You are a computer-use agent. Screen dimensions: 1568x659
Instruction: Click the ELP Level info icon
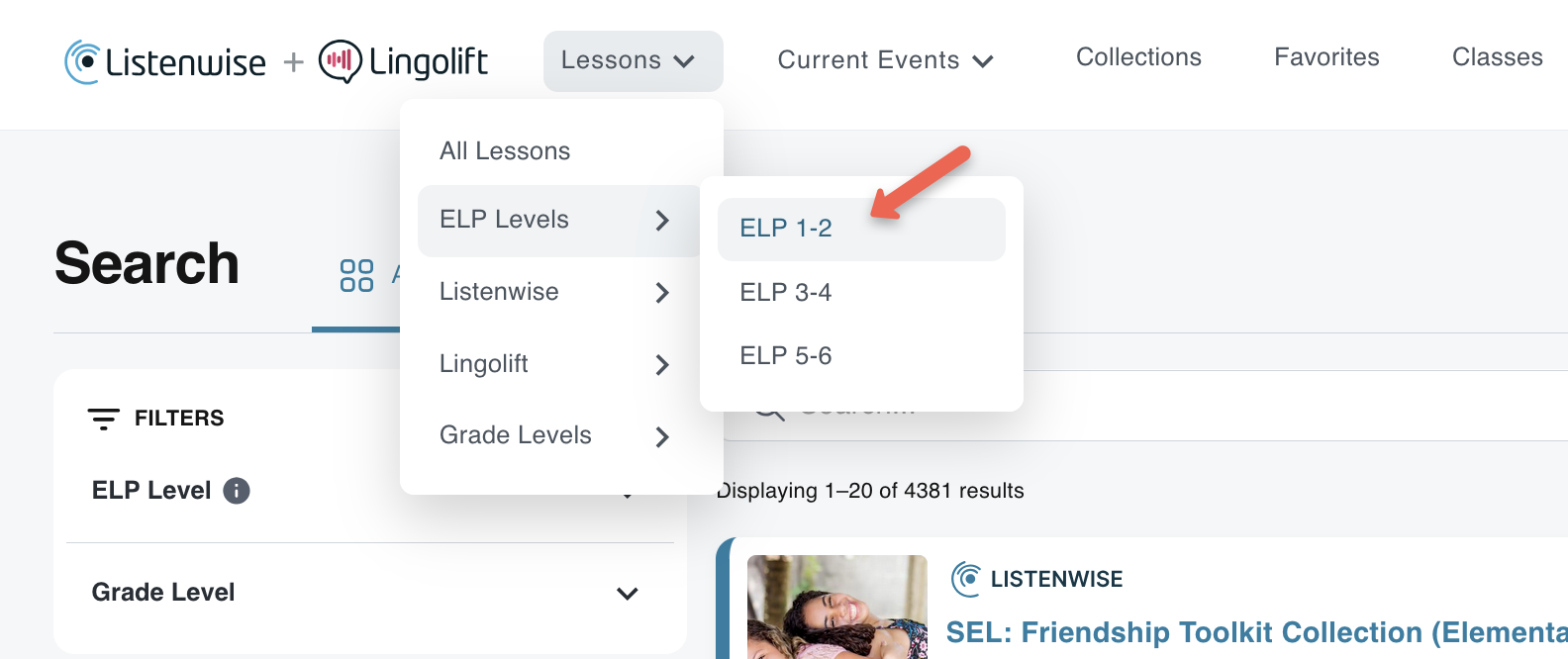point(237,491)
